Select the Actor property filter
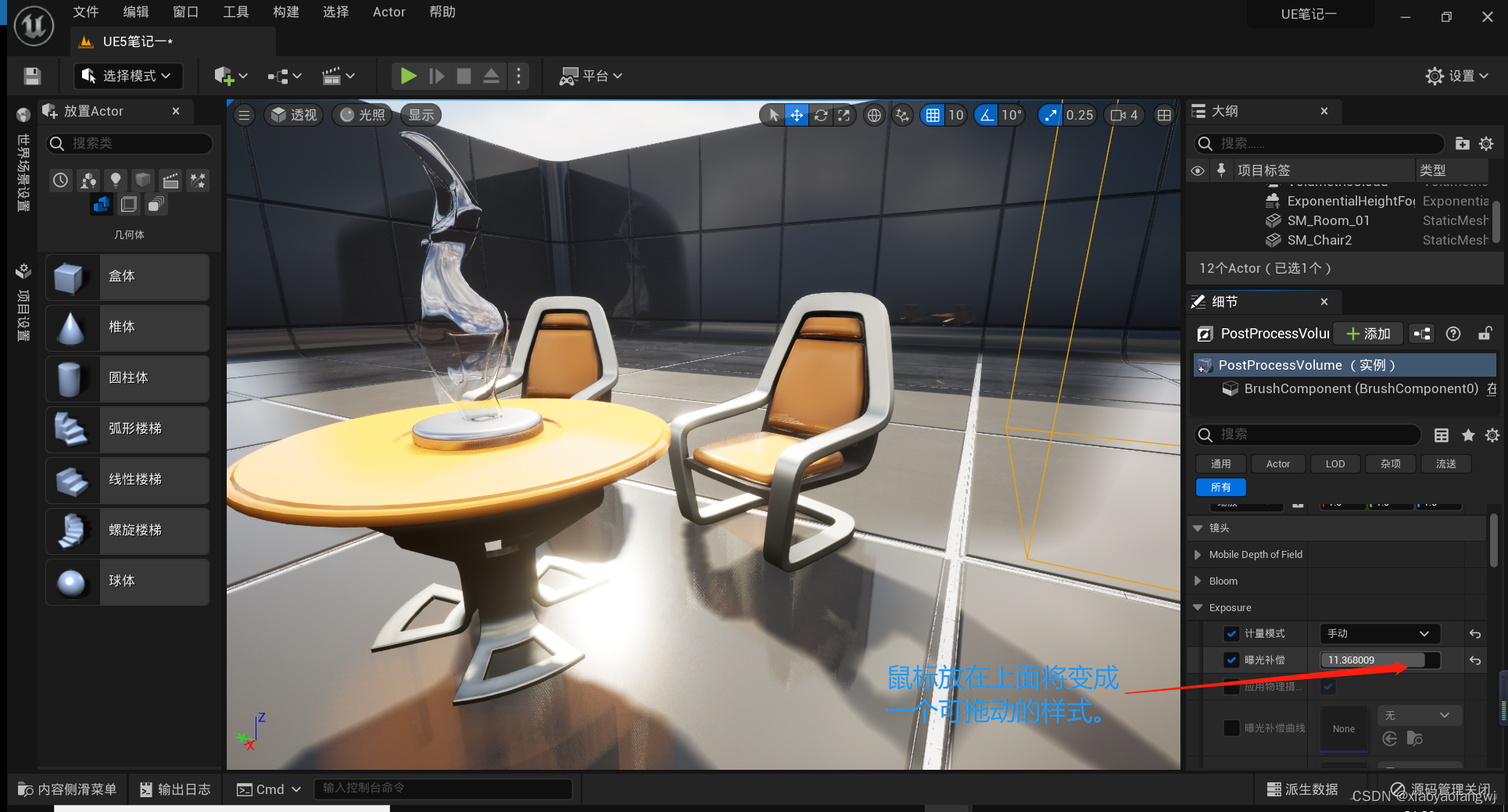The width and height of the screenshot is (1508, 812). (1278, 464)
